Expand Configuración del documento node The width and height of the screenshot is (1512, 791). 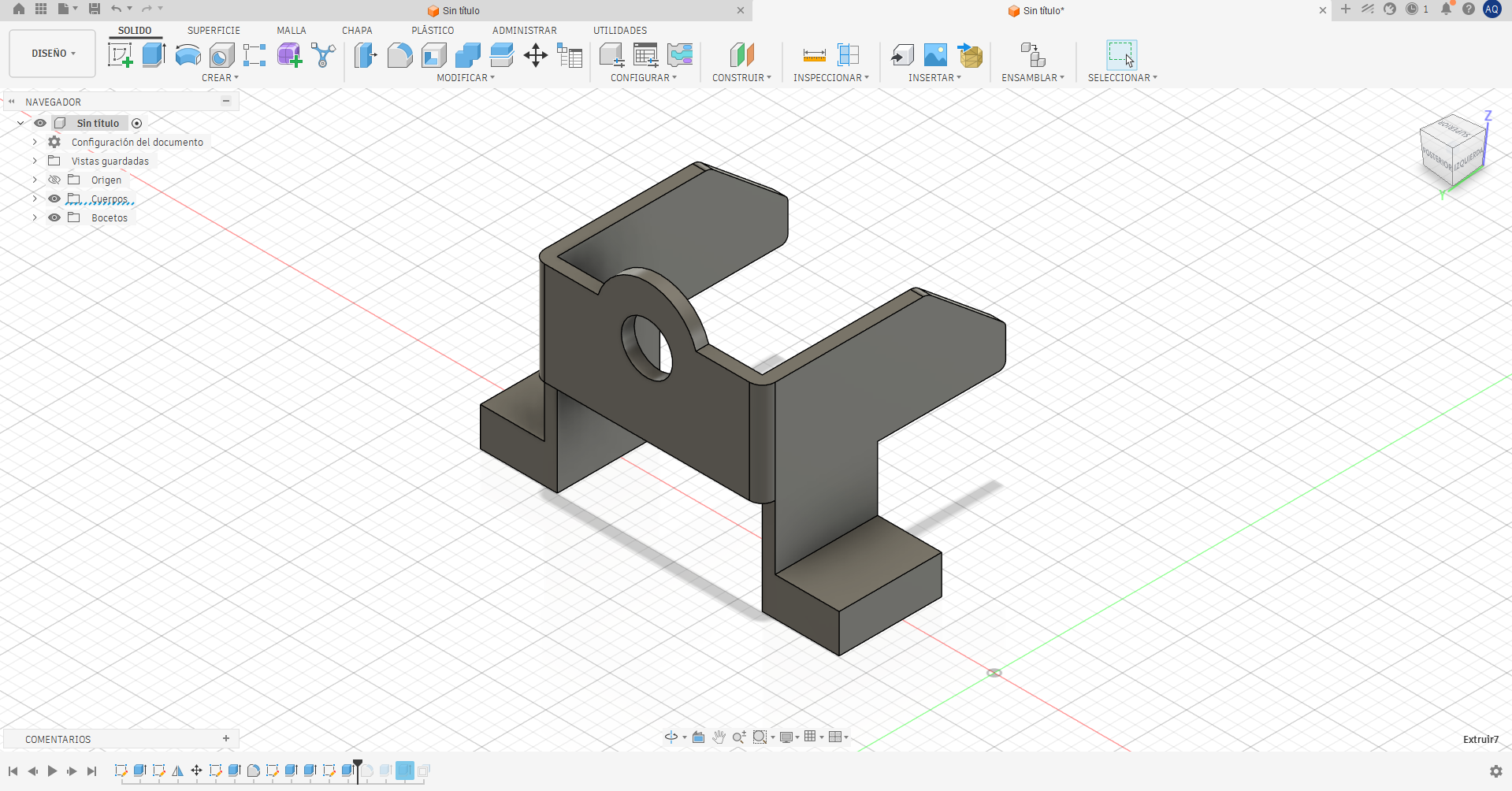(x=35, y=142)
